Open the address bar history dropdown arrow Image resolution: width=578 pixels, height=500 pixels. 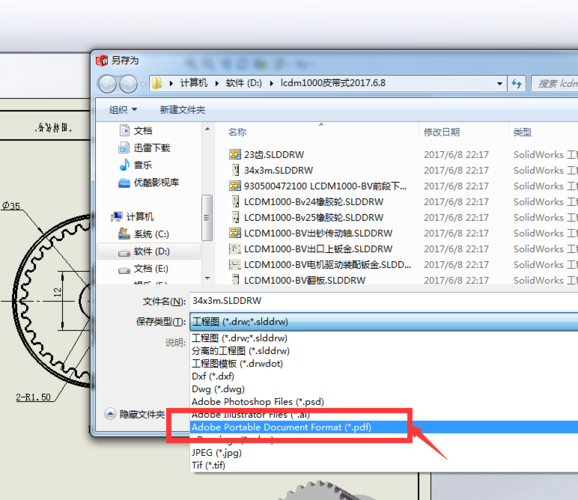[499, 84]
